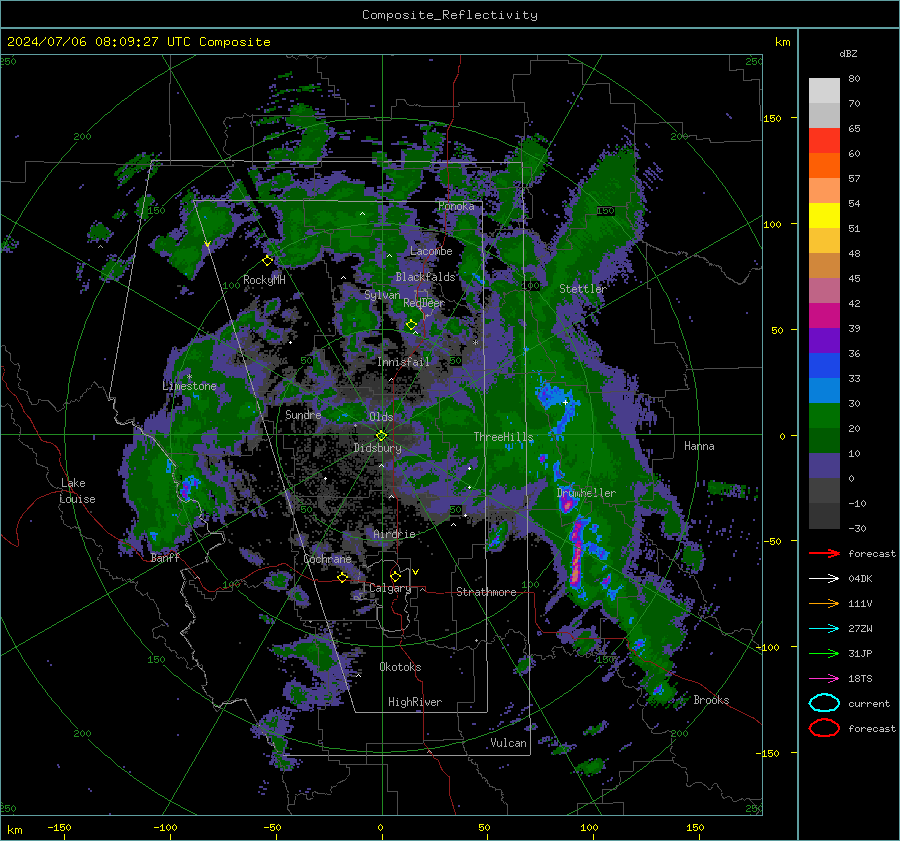Click the Lacombe label
900x841 pixels.
click(x=431, y=251)
